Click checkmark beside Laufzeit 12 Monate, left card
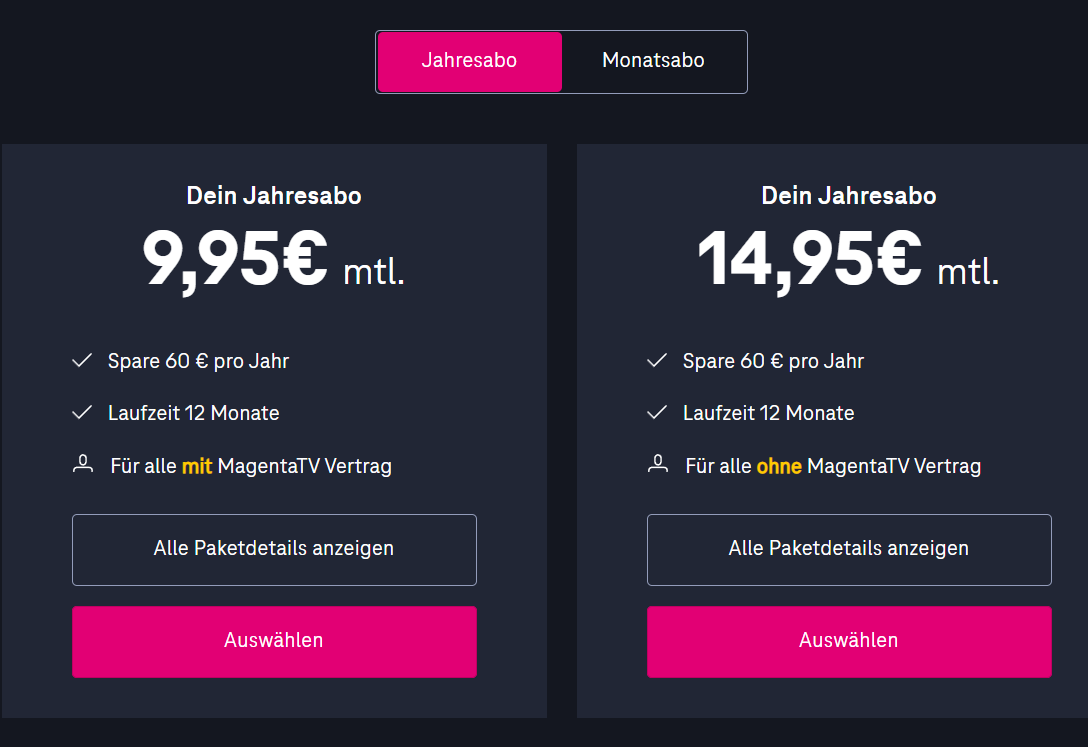The height and width of the screenshot is (747, 1088). (x=82, y=413)
